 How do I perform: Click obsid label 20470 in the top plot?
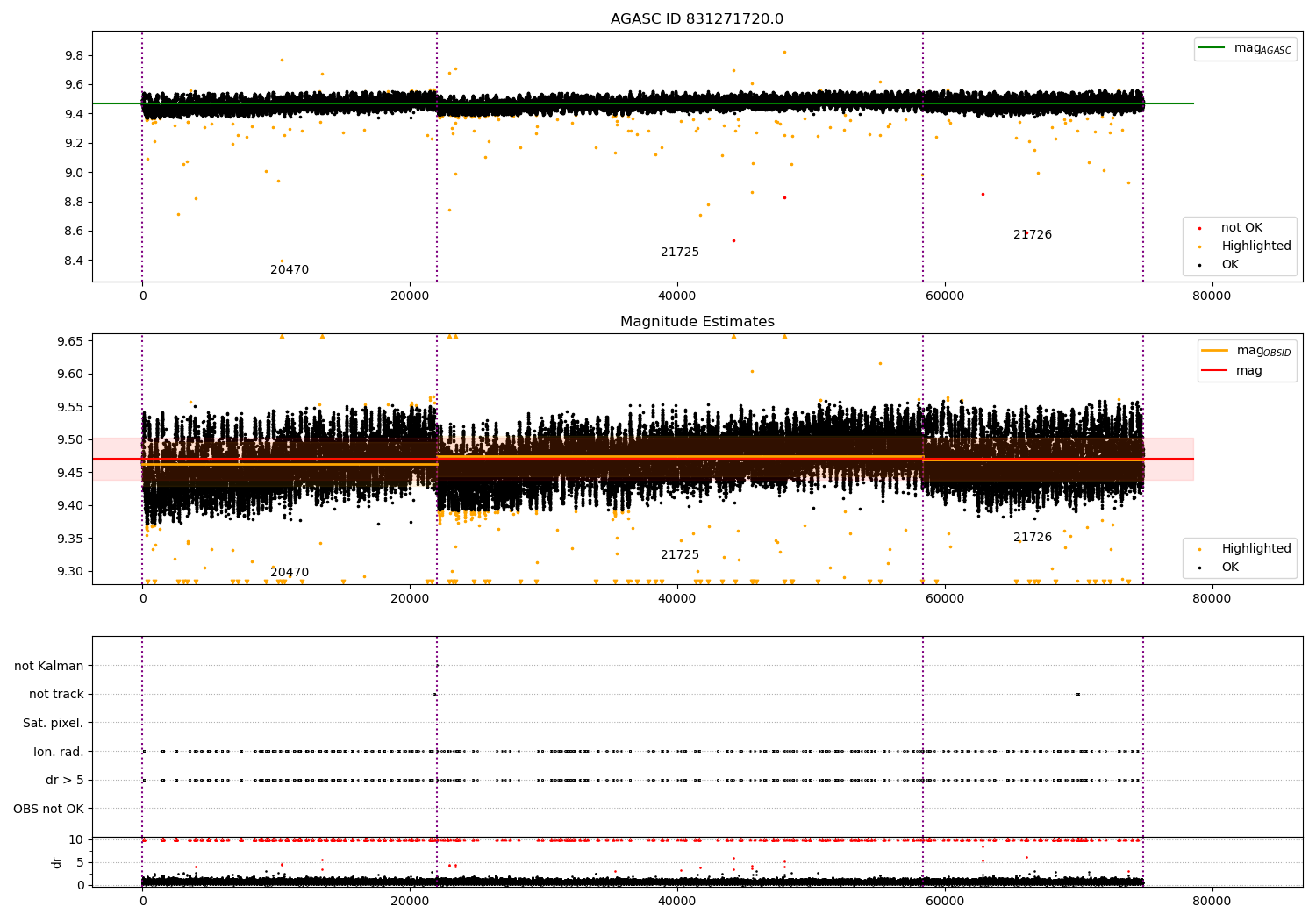click(290, 270)
